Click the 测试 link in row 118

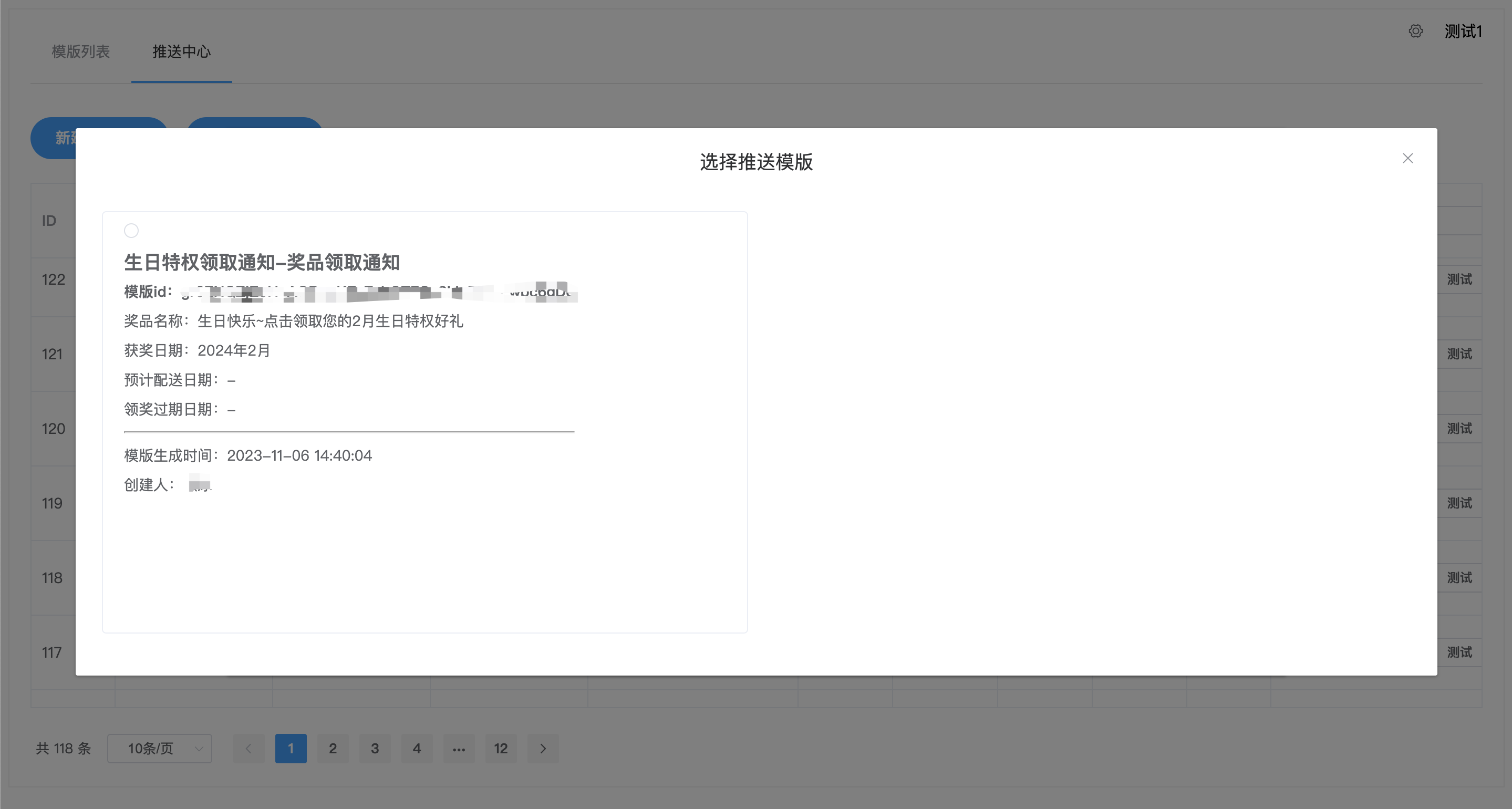click(1460, 578)
